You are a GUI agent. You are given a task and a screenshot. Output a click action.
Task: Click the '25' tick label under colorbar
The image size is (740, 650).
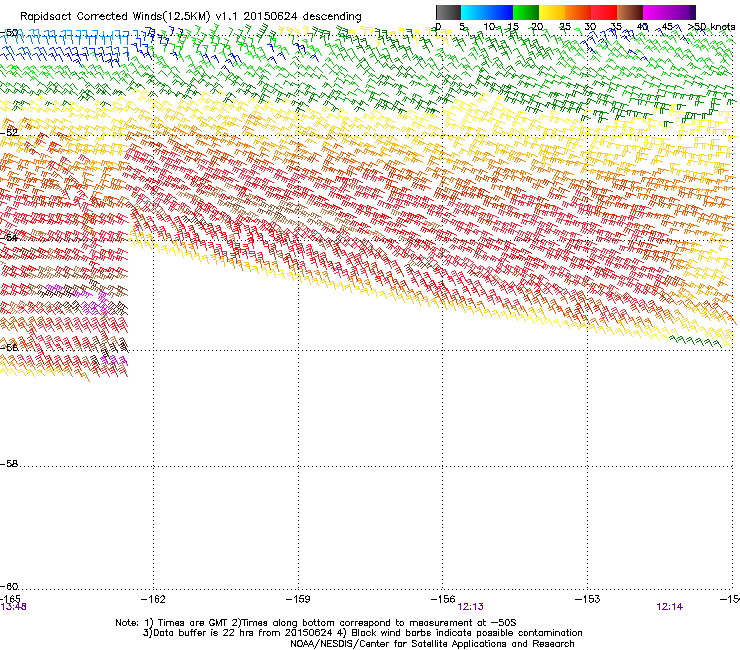(x=565, y=27)
